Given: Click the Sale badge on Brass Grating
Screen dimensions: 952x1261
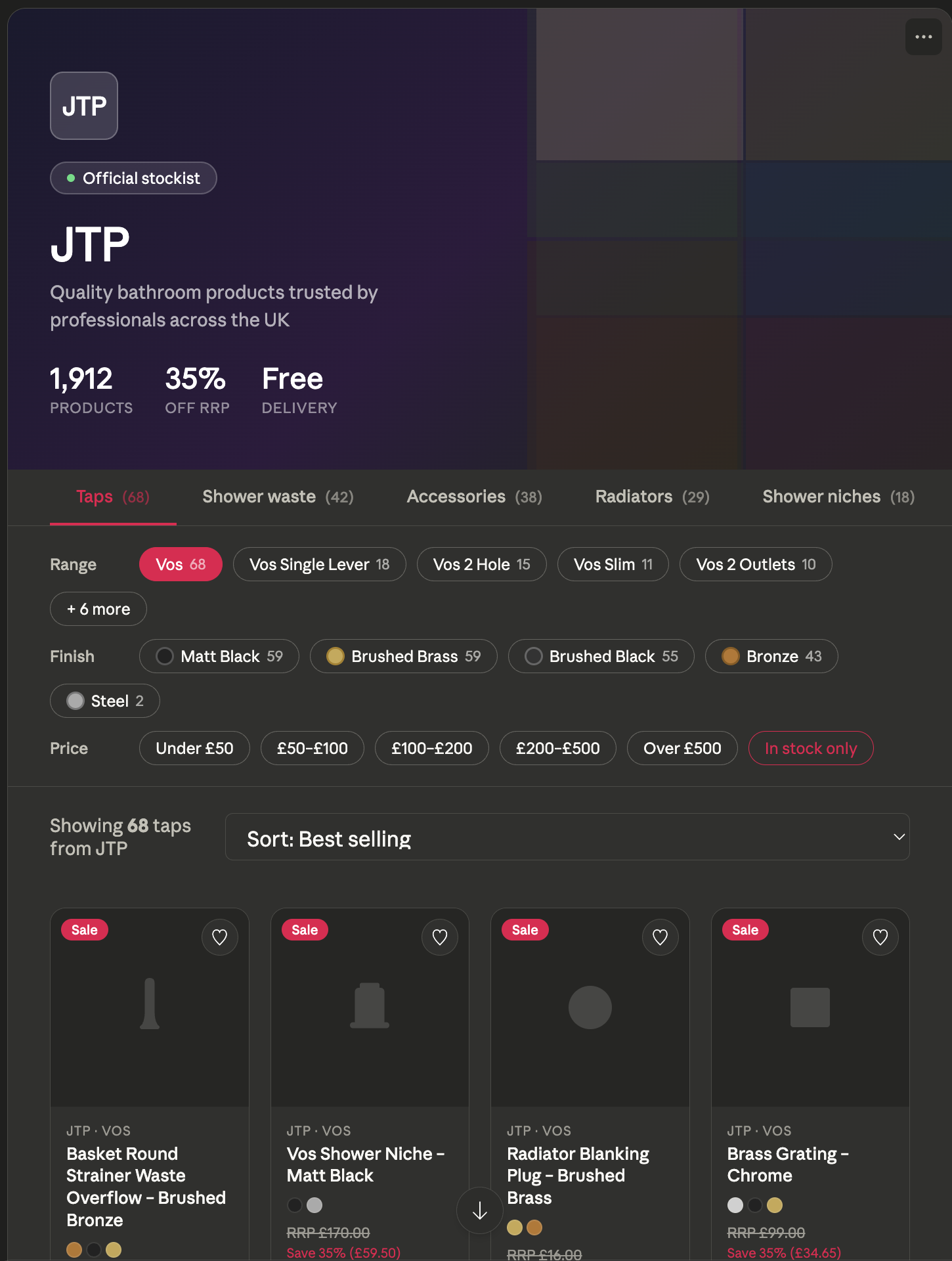Looking at the screenshot, I should coord(745,930).
